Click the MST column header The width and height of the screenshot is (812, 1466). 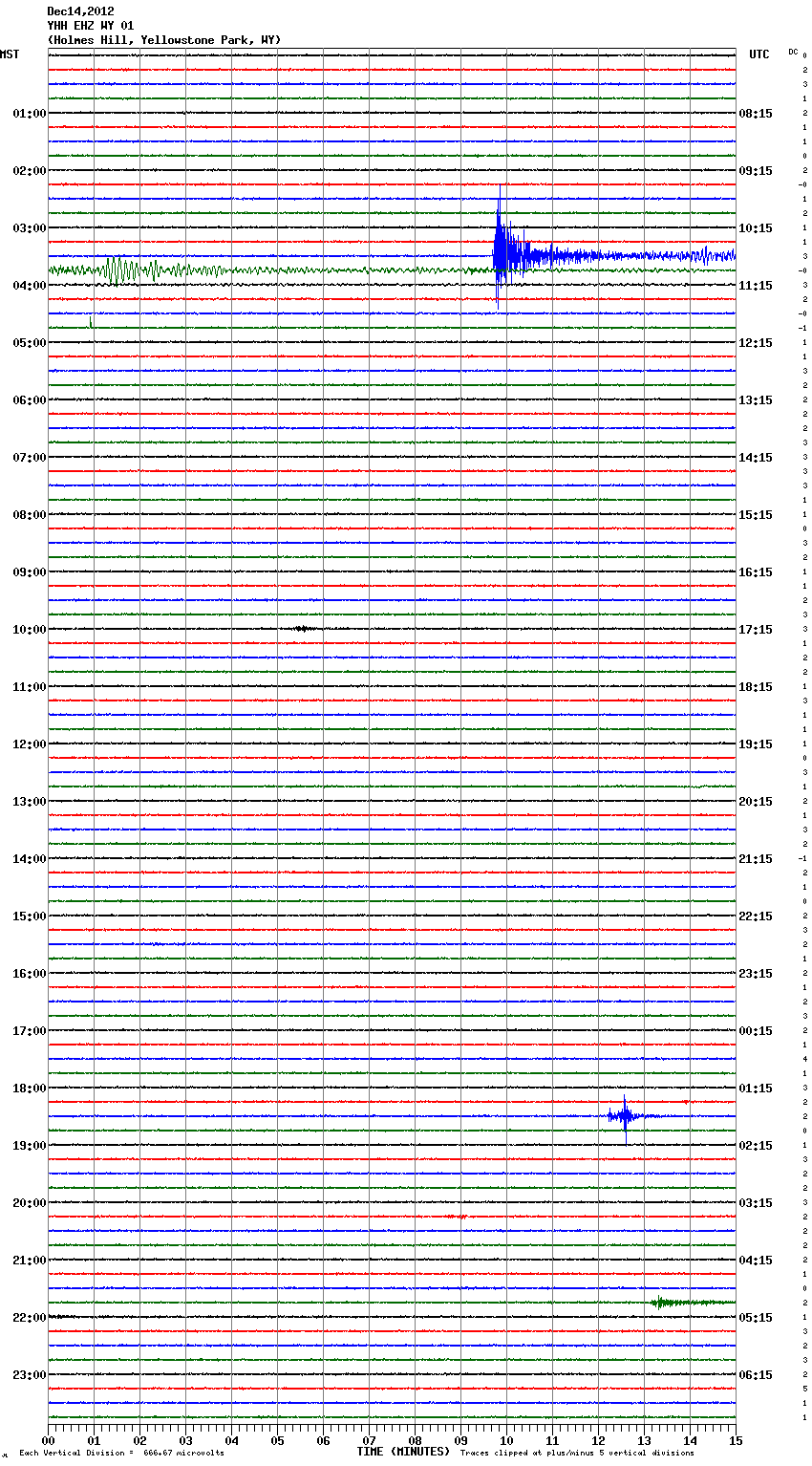pos(10,54)
